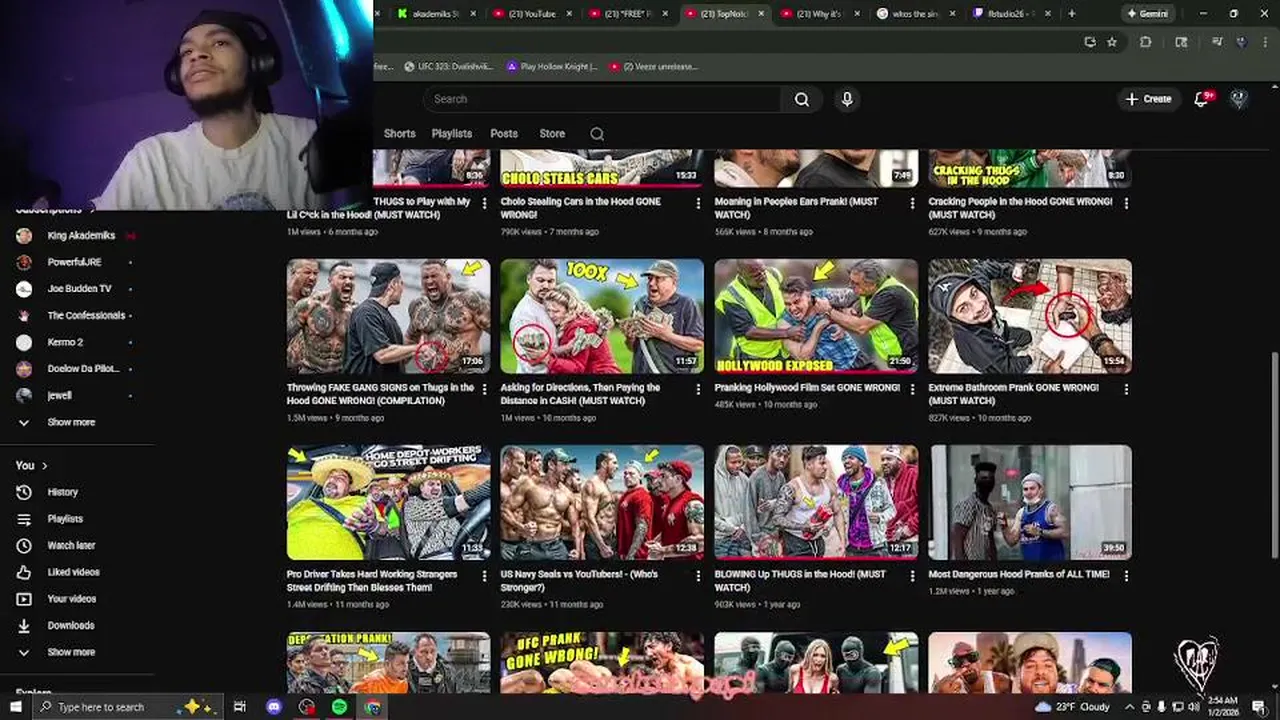This screenshot has width=1280, height=720.
Task: Open HOLLYWOOD EXPOSED video thumbnail
Action: point(816,316)
